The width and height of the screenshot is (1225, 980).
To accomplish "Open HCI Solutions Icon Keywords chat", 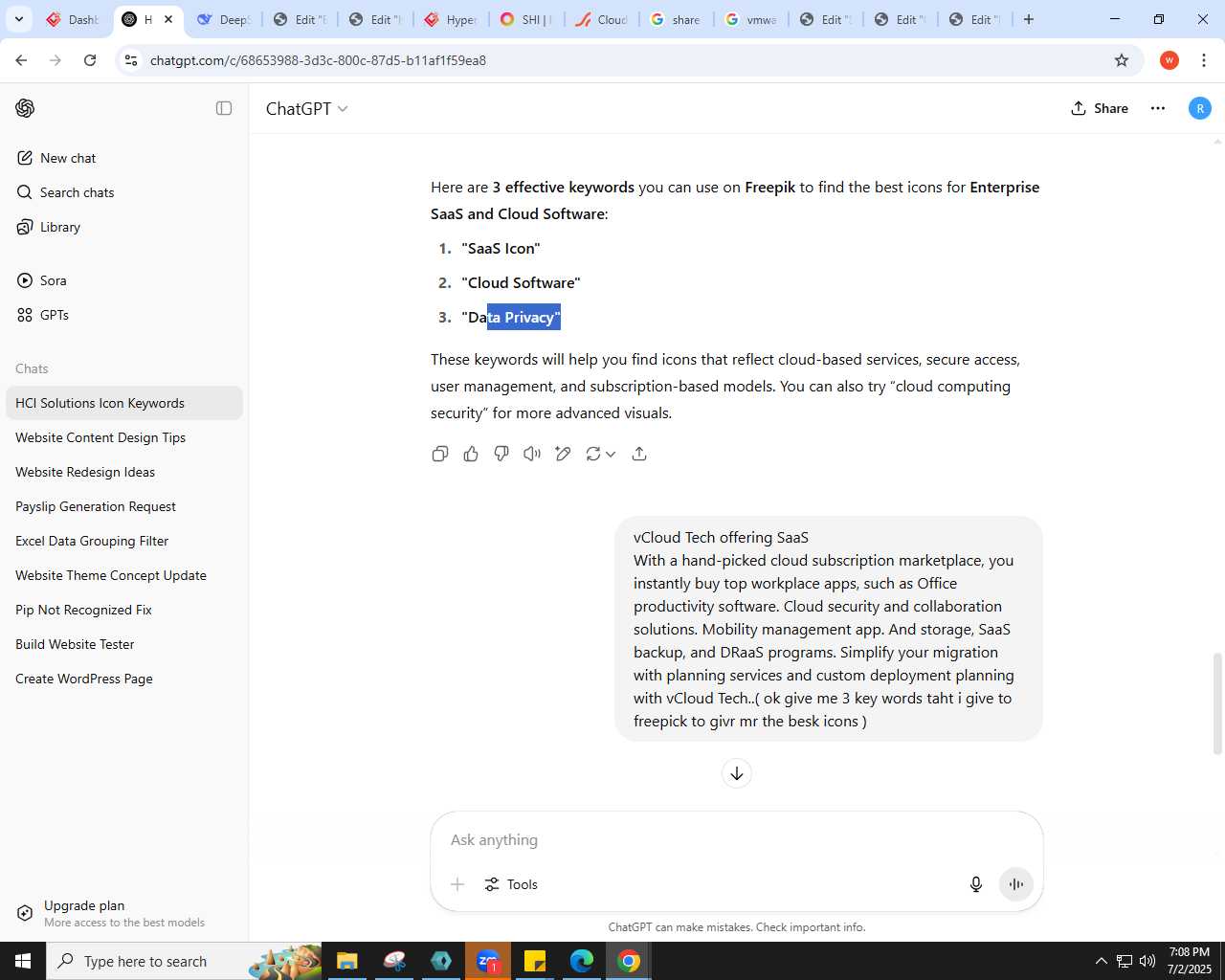I will [124, 403].
